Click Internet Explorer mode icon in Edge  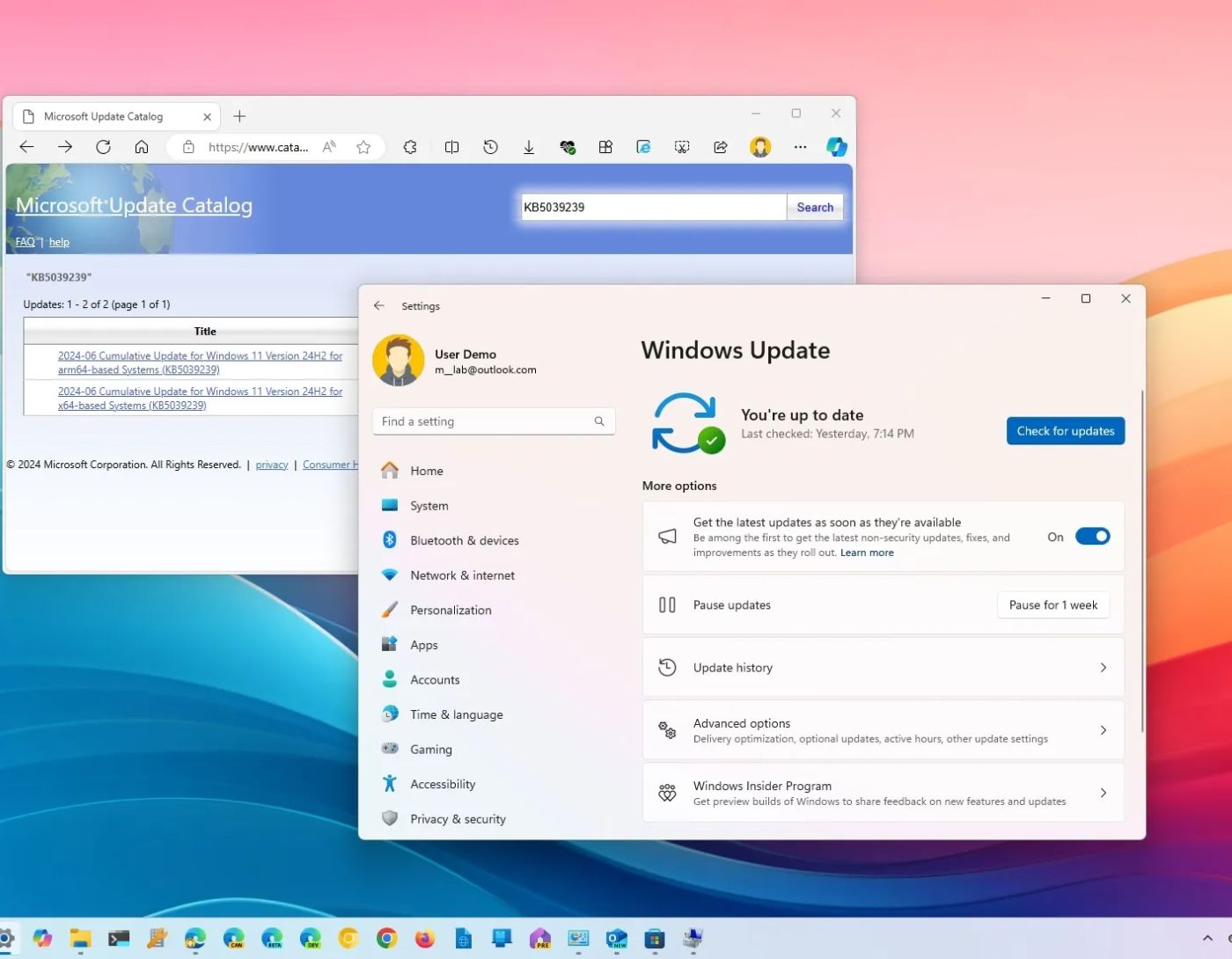(x=643, y=147)
